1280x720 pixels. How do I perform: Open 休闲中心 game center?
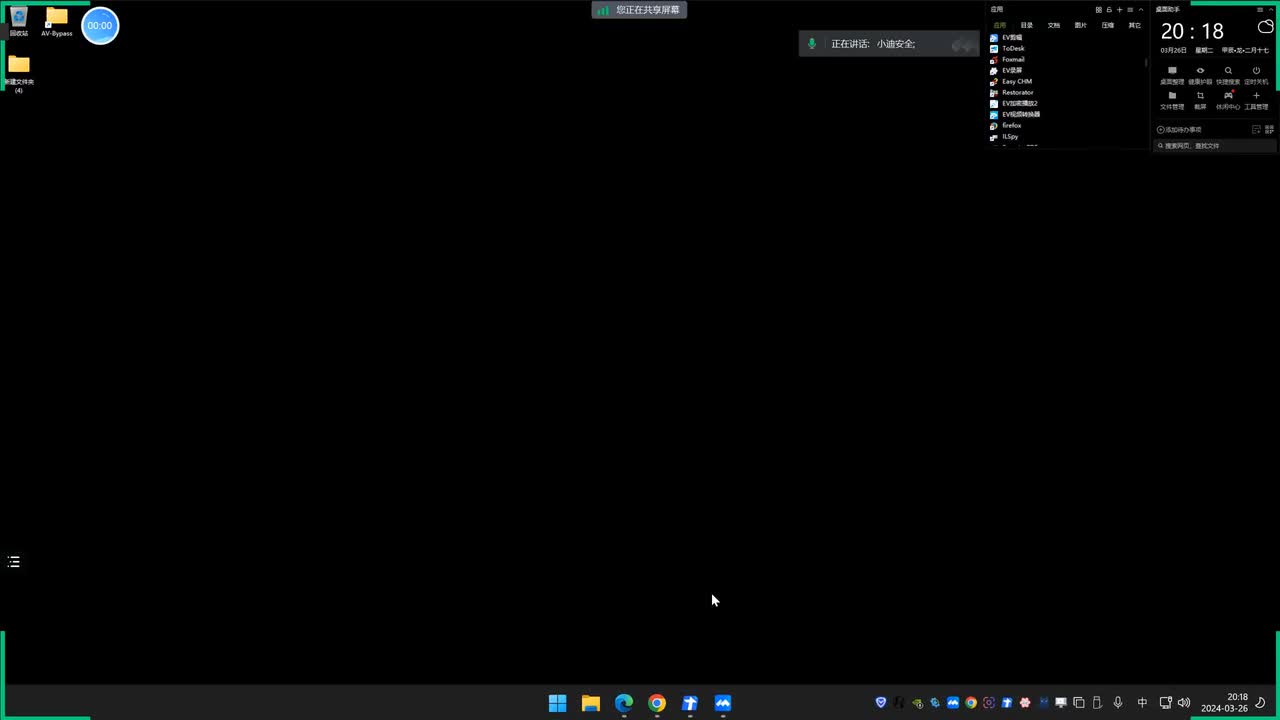1228,100
